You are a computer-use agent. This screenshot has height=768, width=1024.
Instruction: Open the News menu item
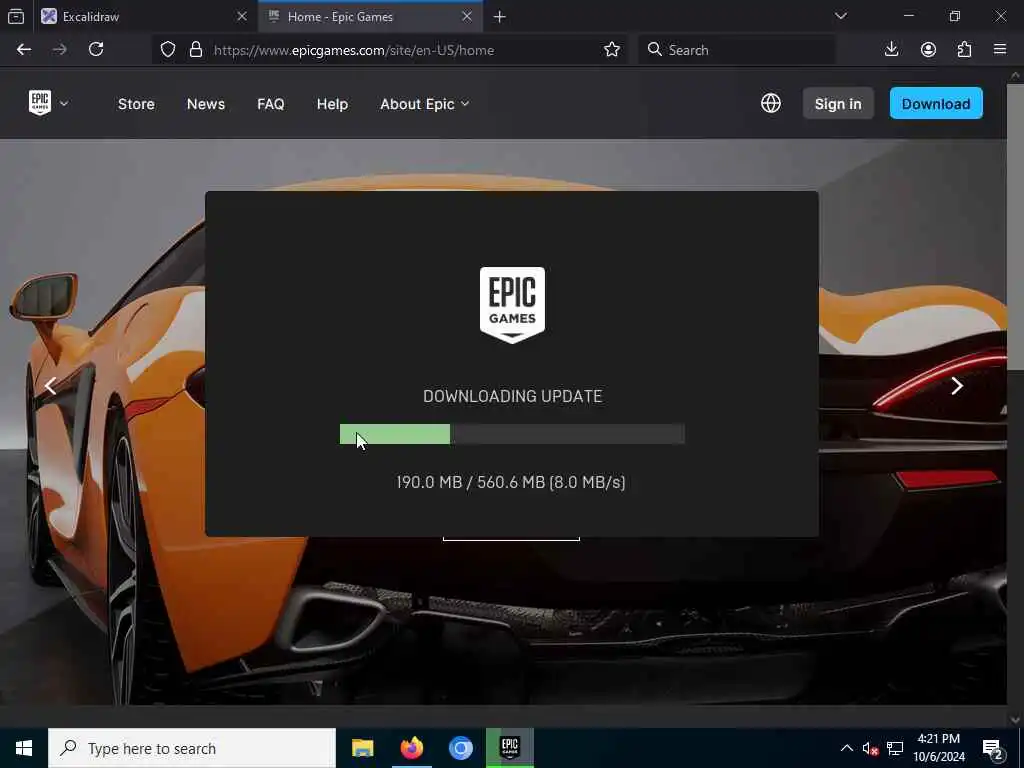tap(206, 104)
